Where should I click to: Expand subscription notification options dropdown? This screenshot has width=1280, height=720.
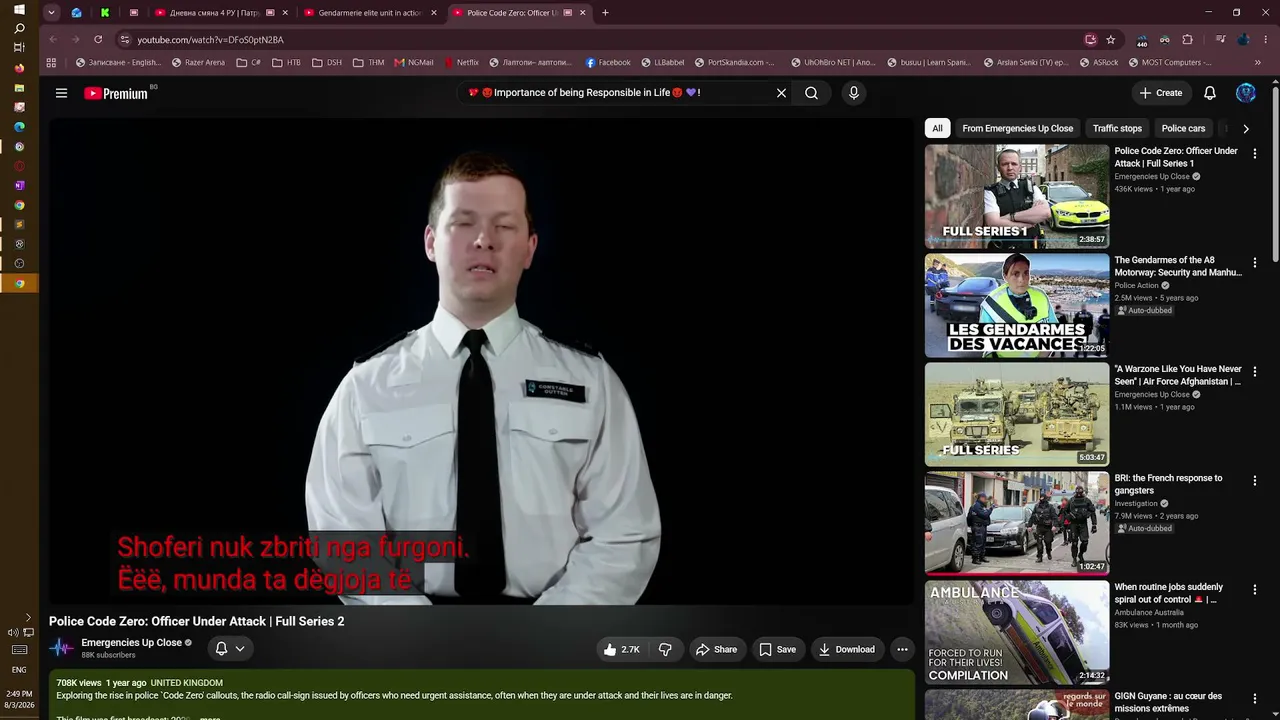tap(230, 649)
